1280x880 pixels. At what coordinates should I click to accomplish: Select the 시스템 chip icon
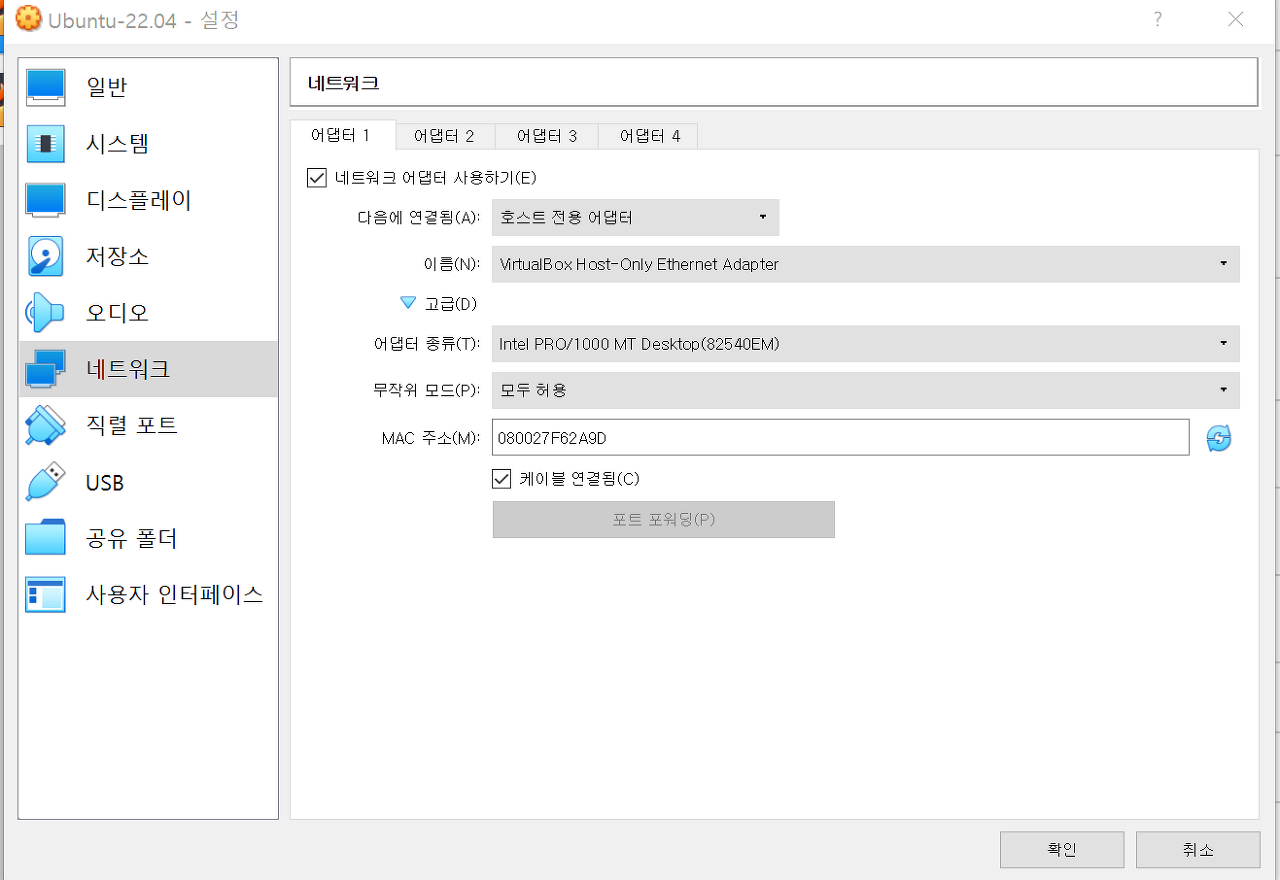point(46,143)
